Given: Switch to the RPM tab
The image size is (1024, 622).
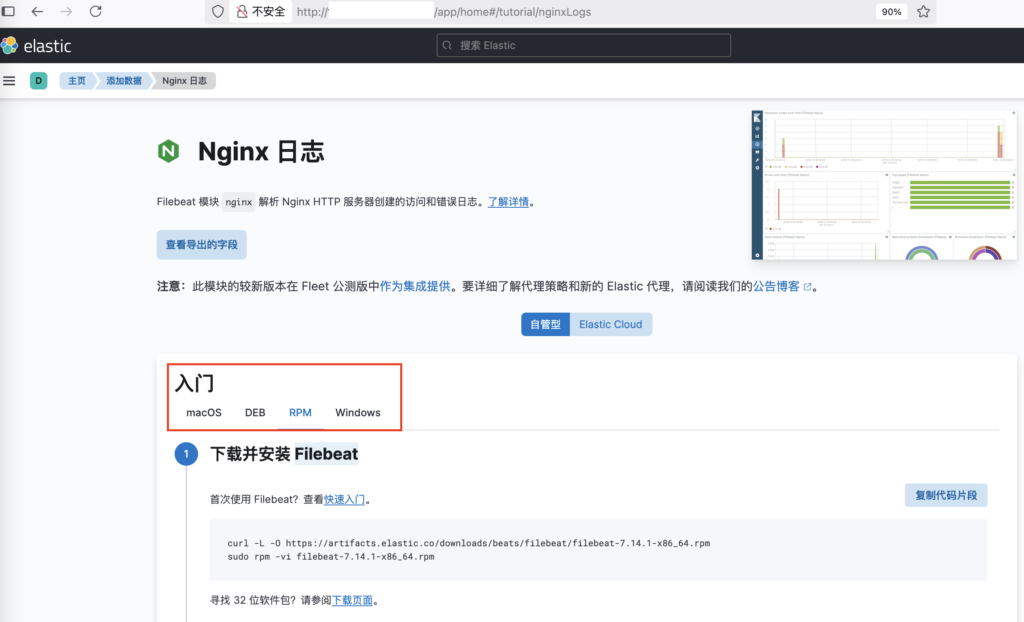Looking at the screenshot, I should 300,413.
